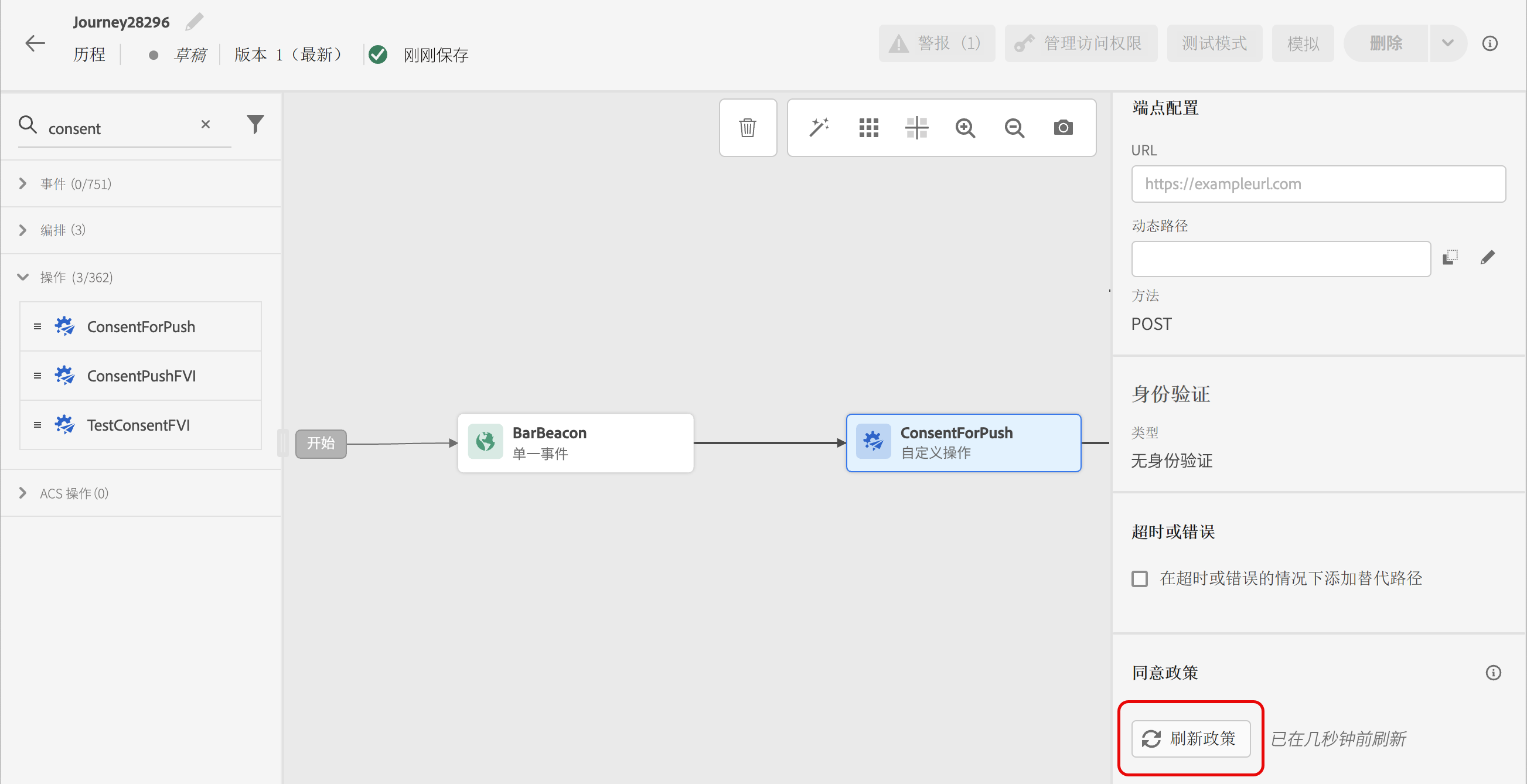Click the camera screenshot icon
The height and width of the screenshot is (784, 1527).
pyautogui.click(x=1063, y=127)
